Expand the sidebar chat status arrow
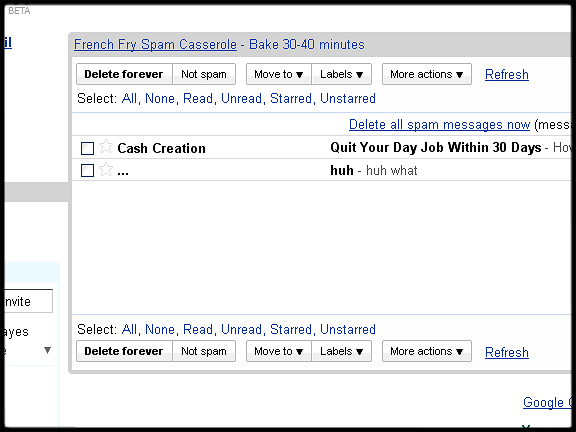Screen dimensions: 576x432 coord(47,350)
